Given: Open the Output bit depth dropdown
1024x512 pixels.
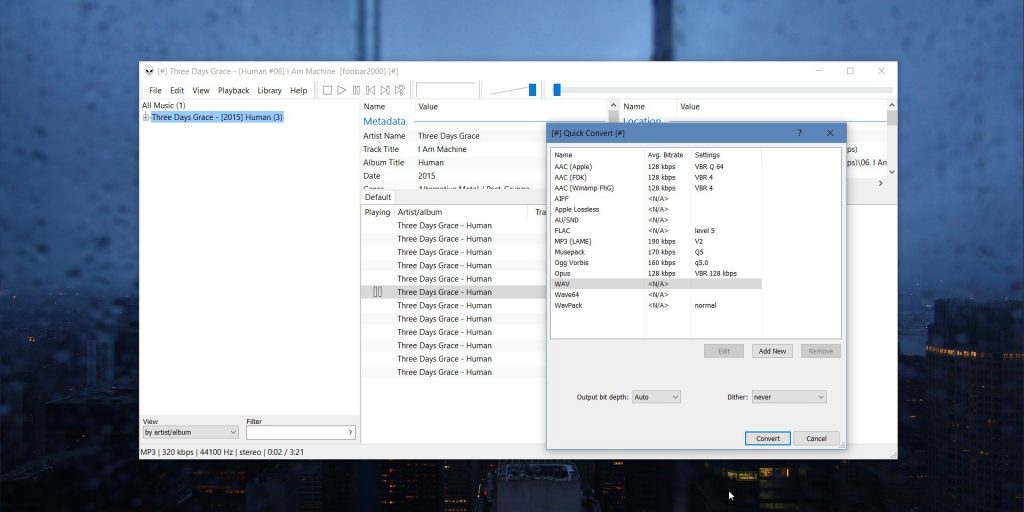Looking at the screenshot, I should pyautogui.click(x=656, y=396).
